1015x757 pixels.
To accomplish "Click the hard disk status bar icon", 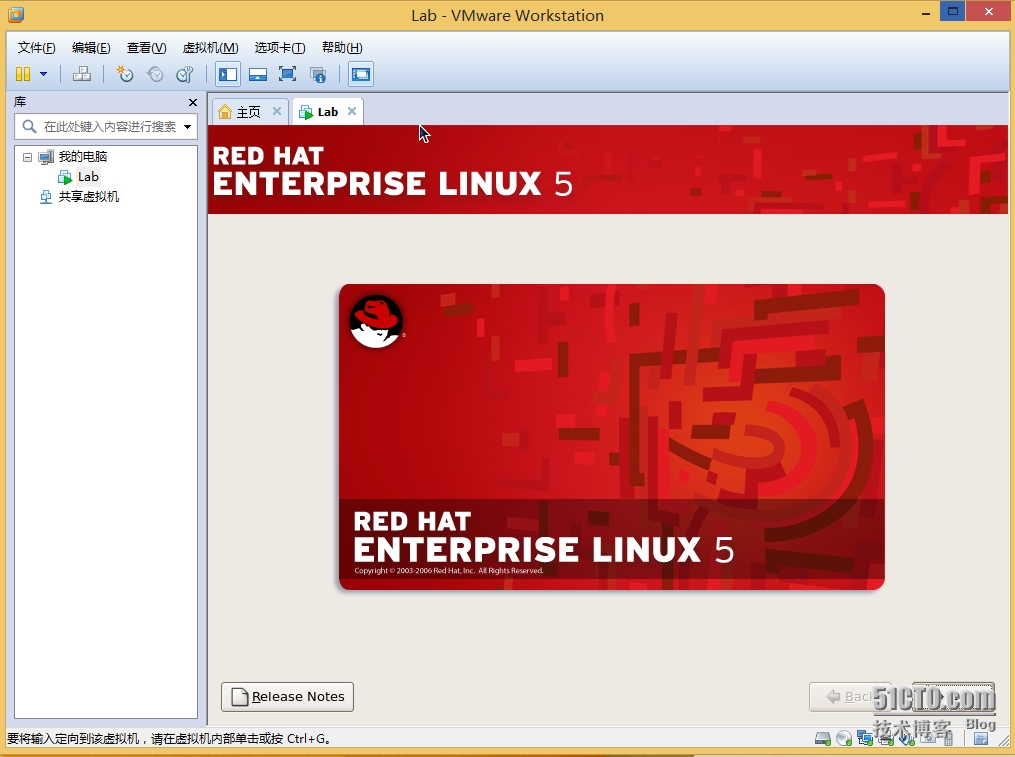I will 823,738.
